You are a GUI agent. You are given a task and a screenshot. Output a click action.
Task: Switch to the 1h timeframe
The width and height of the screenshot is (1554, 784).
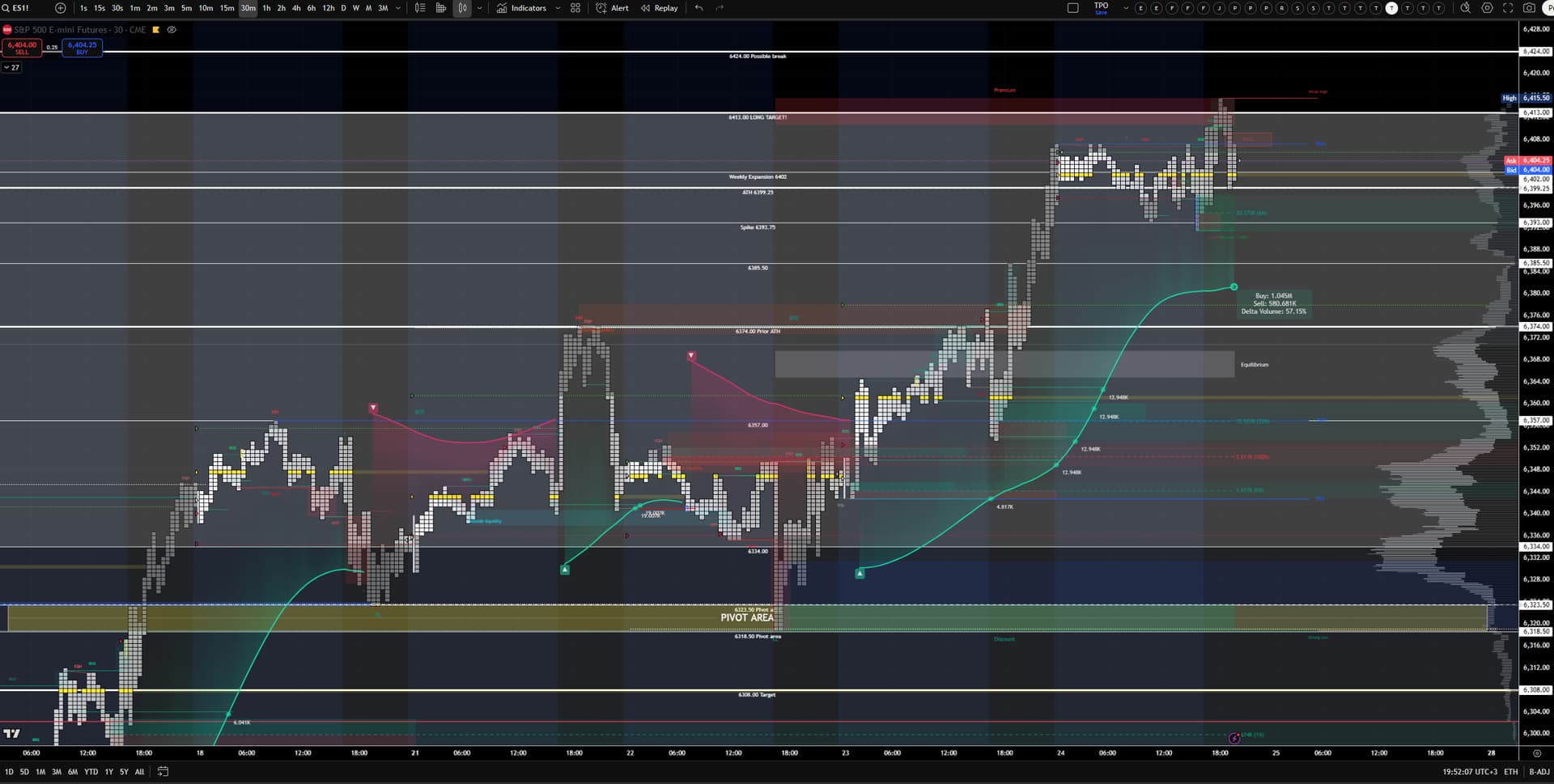(x=266, y=8)
